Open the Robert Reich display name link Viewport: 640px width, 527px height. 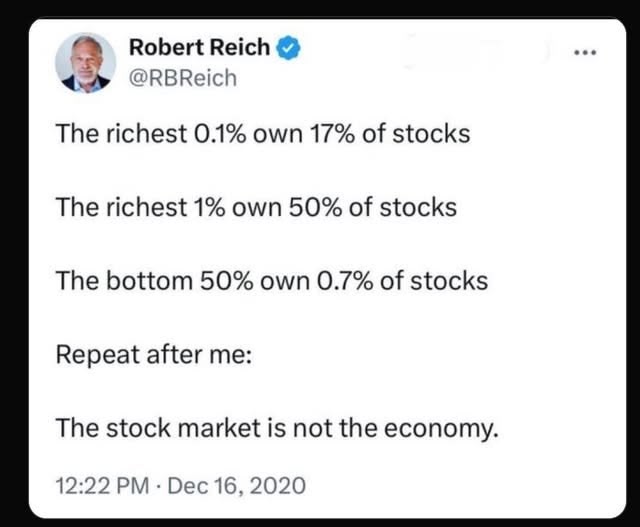(x=199, y=47)
